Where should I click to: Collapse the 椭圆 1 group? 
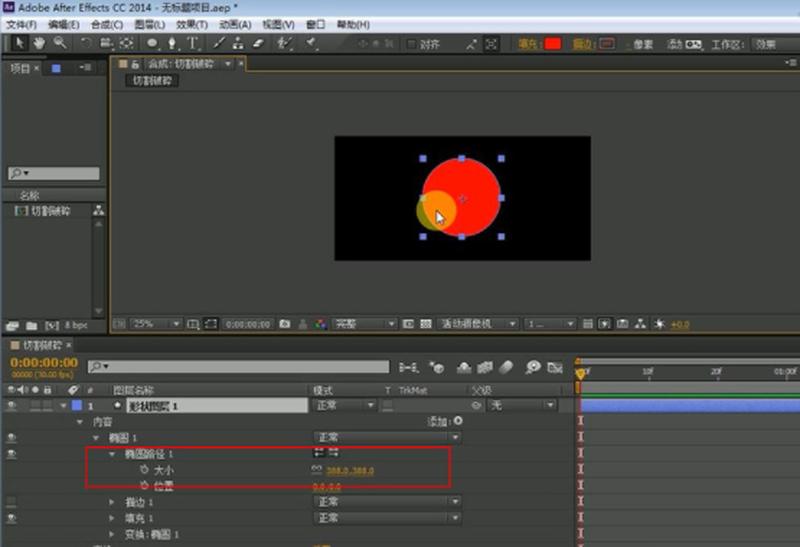pos(96,438)
